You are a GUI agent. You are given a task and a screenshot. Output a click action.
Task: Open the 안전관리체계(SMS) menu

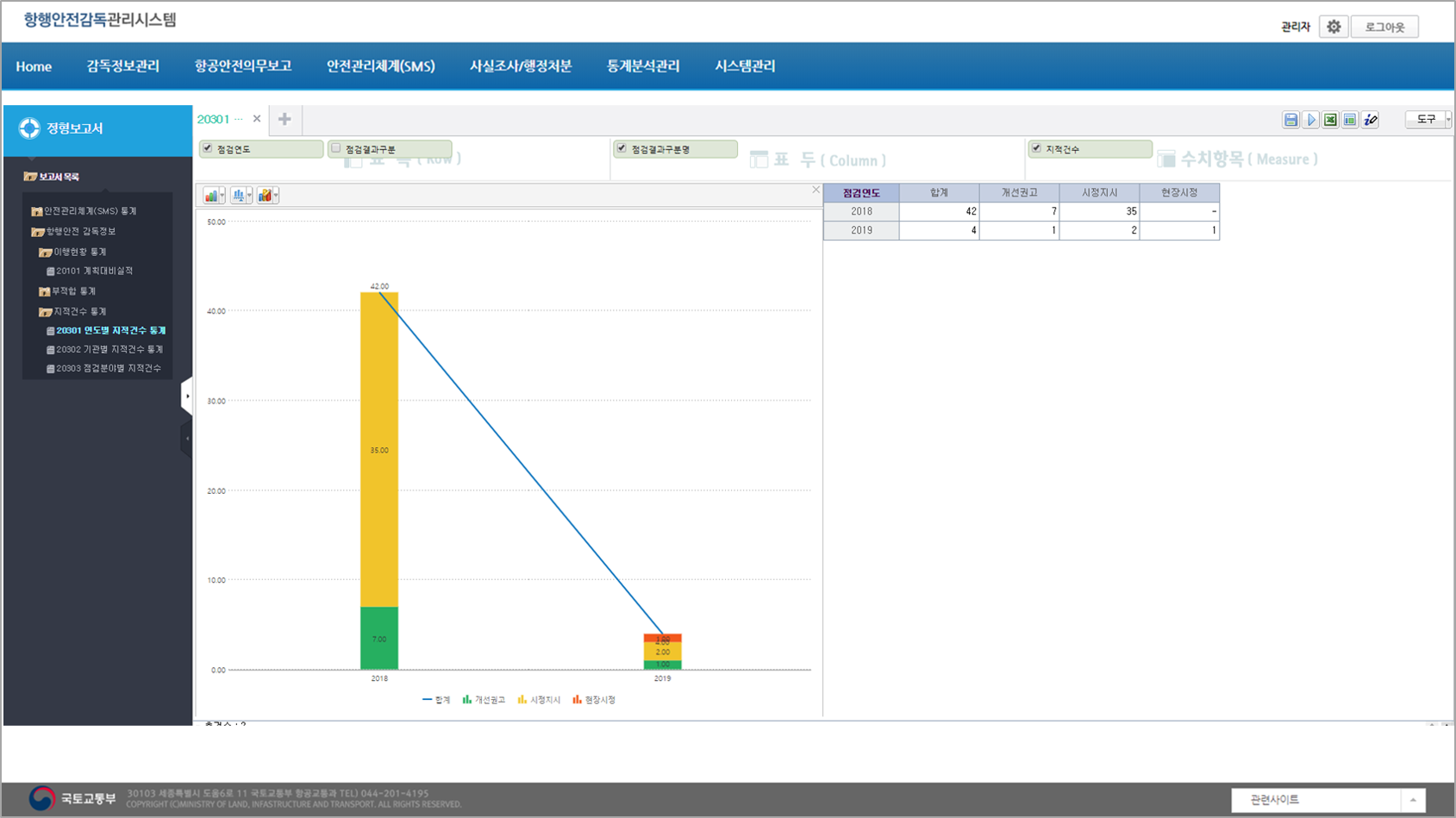pyautogui.click(x=381, y=66)
